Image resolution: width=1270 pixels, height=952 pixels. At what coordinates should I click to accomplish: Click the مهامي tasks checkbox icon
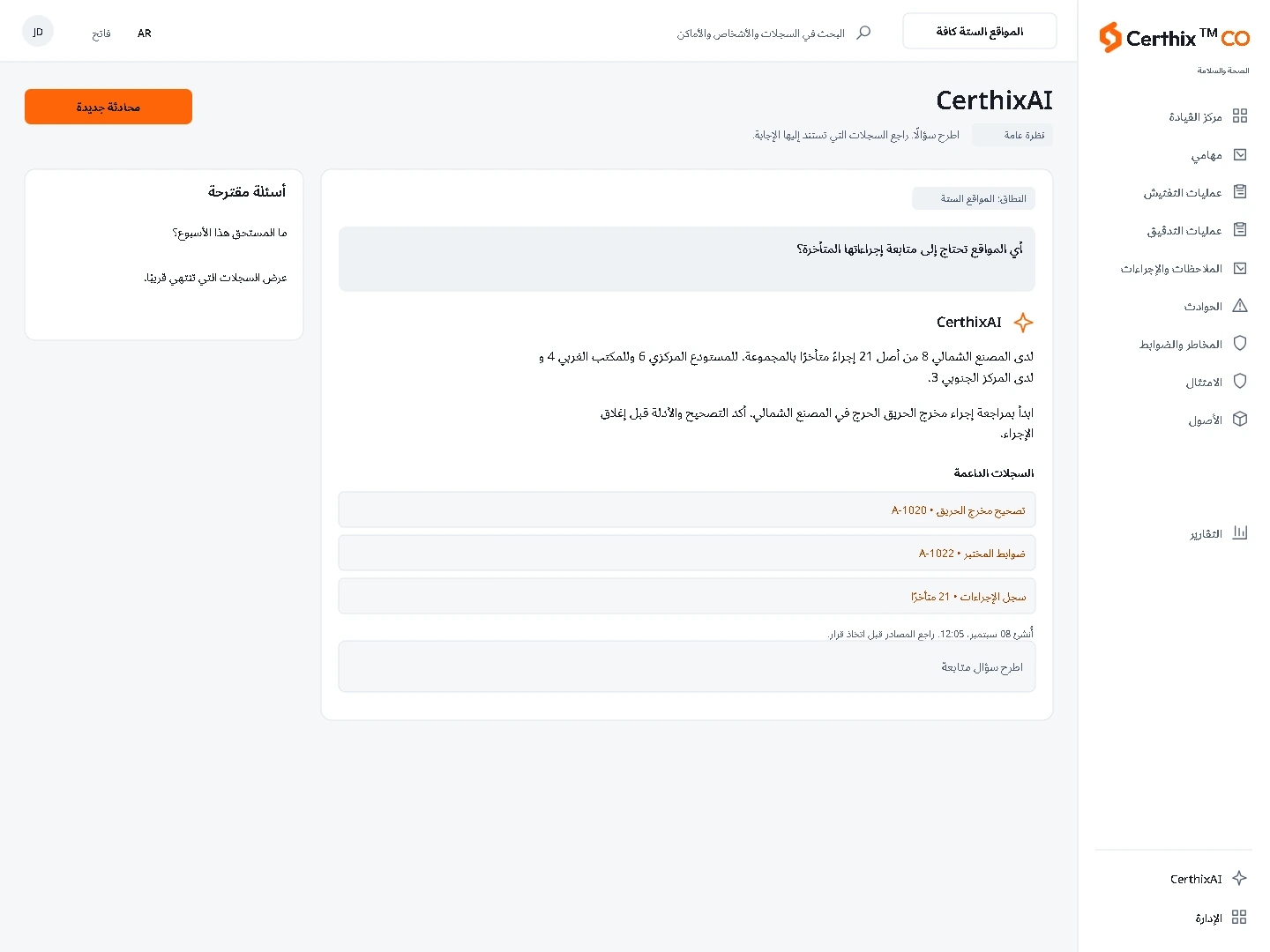tap(1239, 154)
